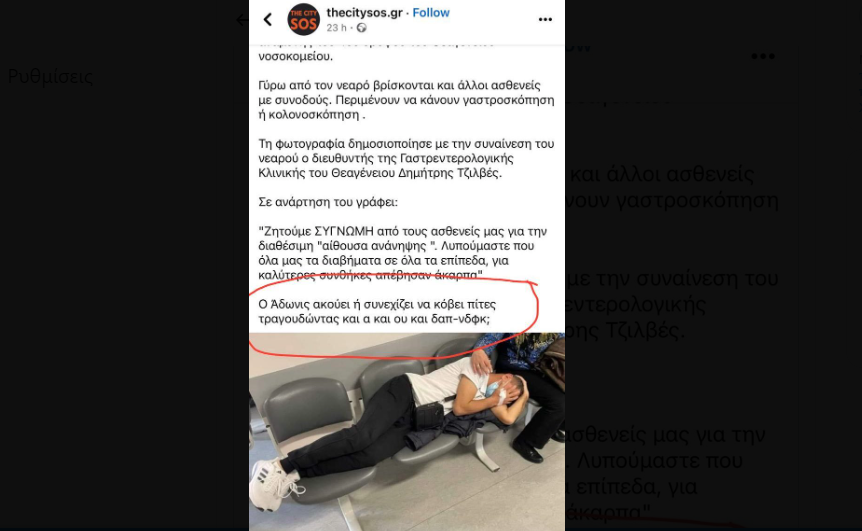Go back using the black chevron arrow
This screenshot has width=862, height=531.
click(268, 20)
